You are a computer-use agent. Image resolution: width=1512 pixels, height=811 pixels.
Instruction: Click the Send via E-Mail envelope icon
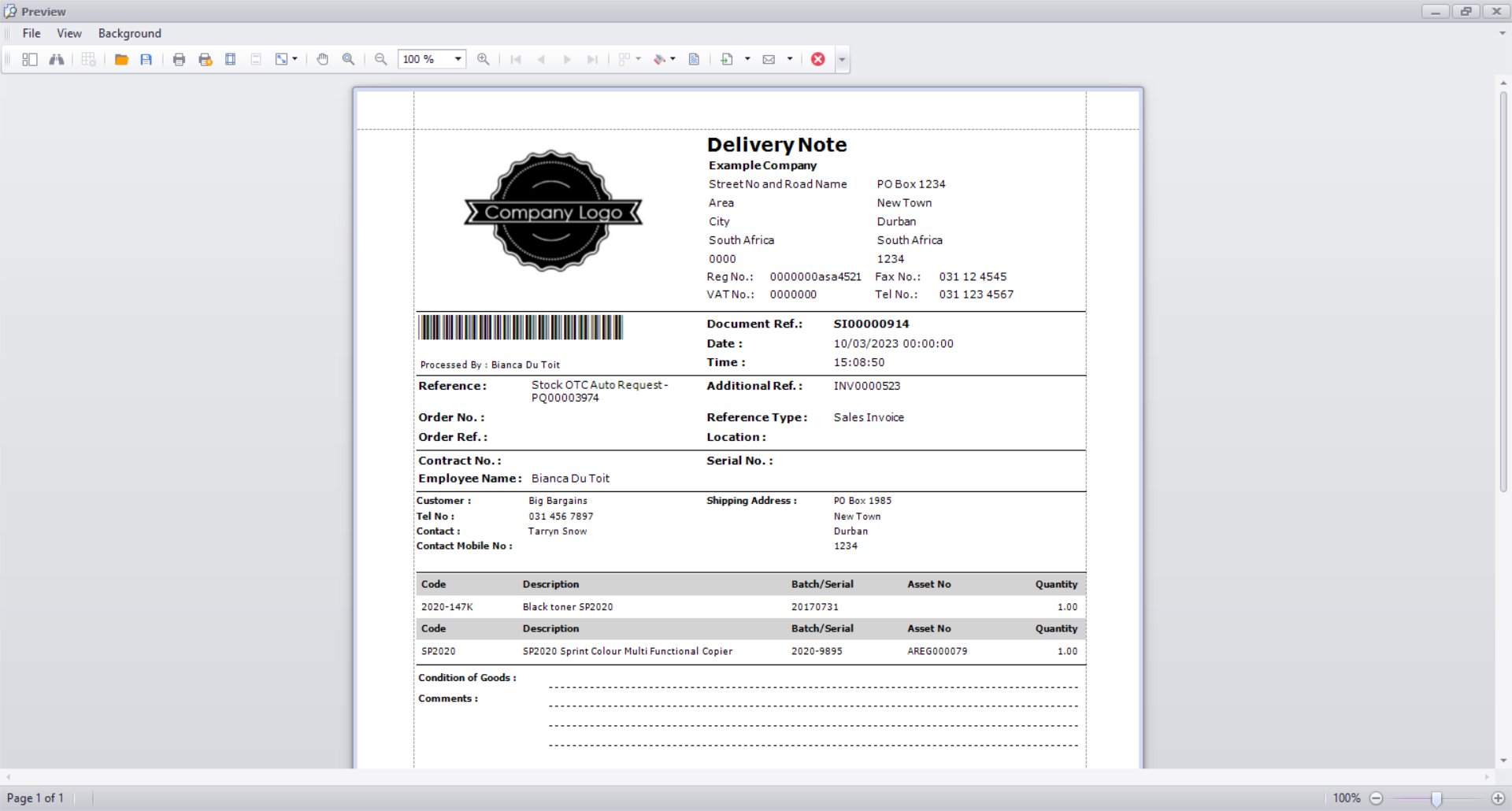(769, 59)
